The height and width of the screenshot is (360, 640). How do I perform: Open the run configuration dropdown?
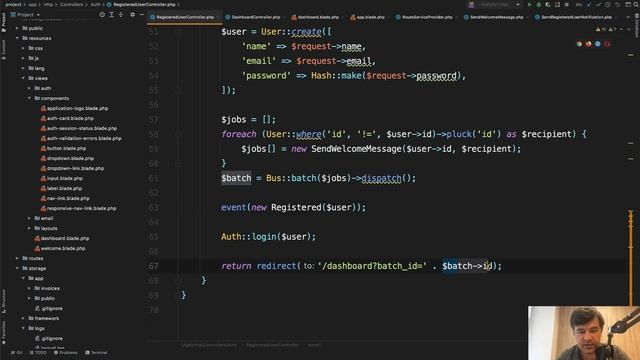(499, 4)
